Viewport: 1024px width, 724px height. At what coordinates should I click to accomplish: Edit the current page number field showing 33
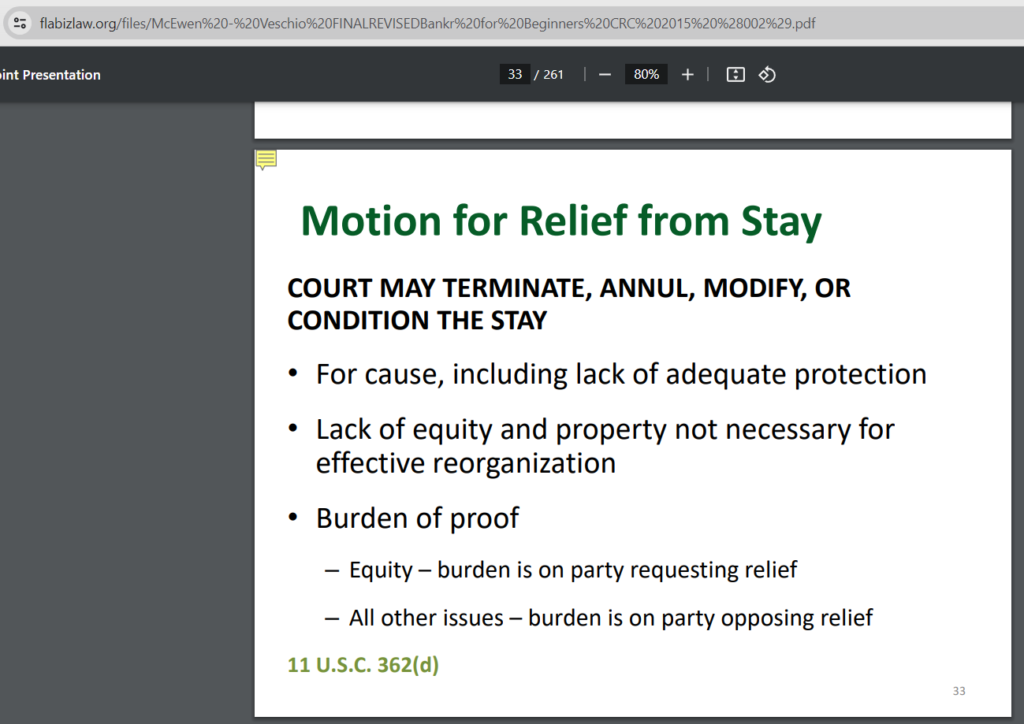tap(515, 74)
